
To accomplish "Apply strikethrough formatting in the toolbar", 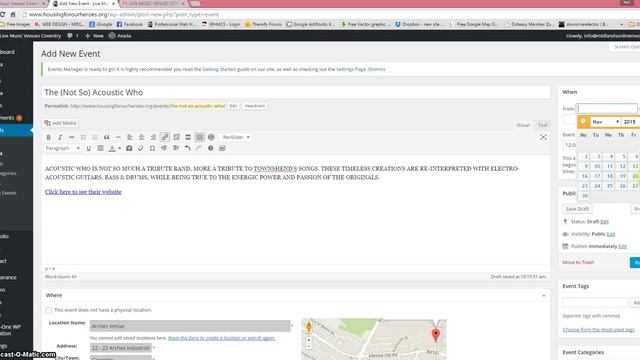I will [x=71, y=137].
